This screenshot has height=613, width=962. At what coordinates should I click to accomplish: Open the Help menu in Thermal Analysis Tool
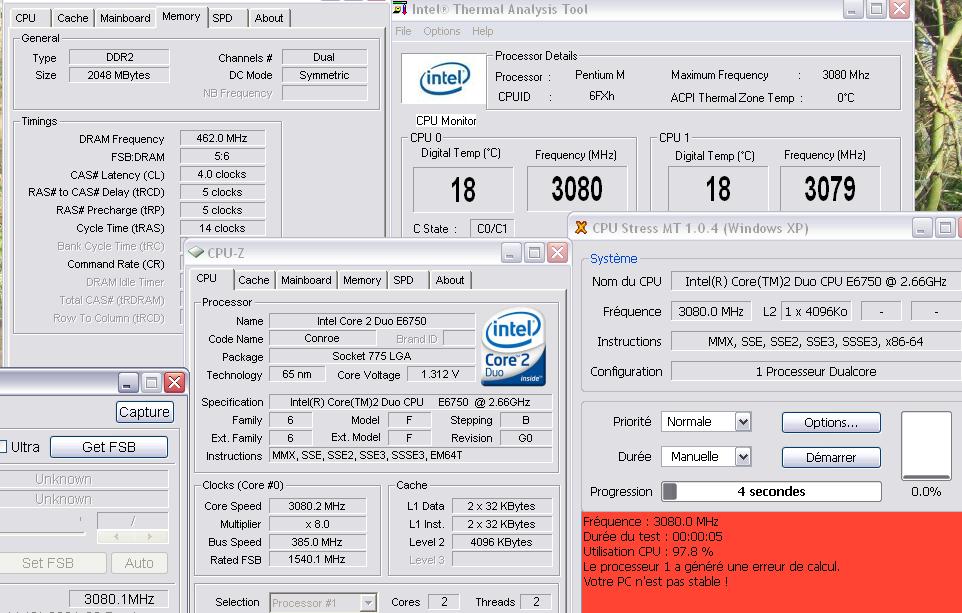482,31
